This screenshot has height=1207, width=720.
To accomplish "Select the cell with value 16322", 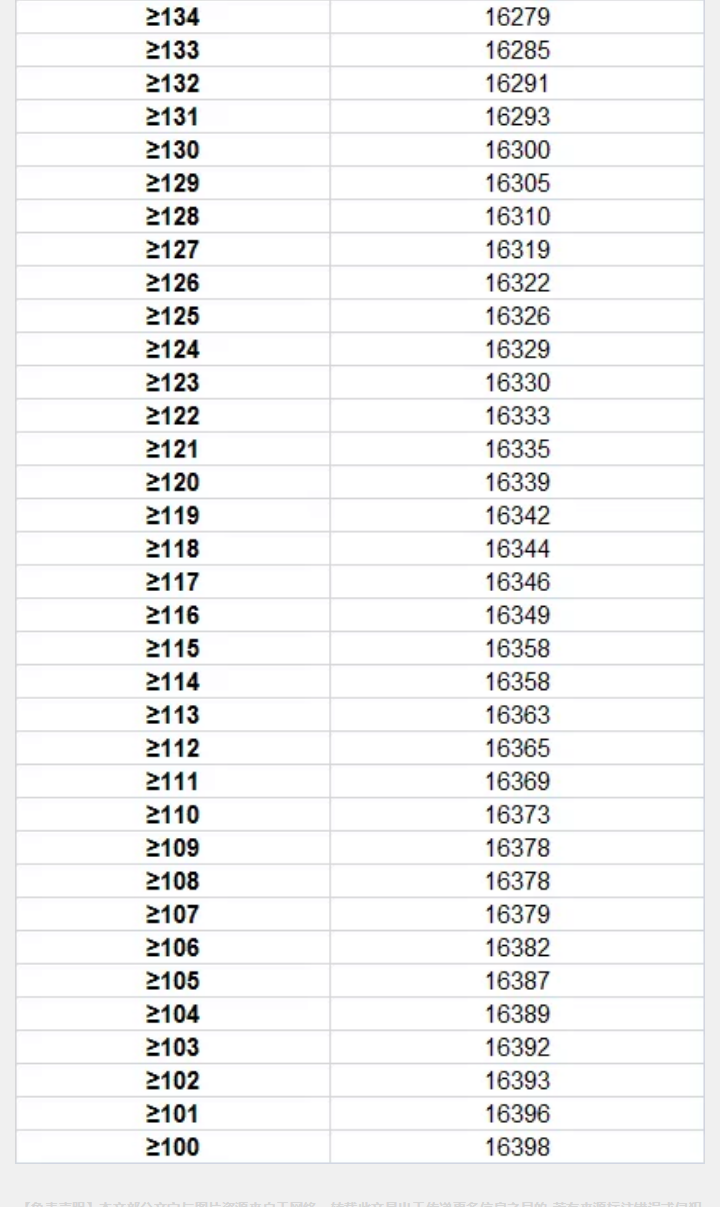I will coord(517,283).
